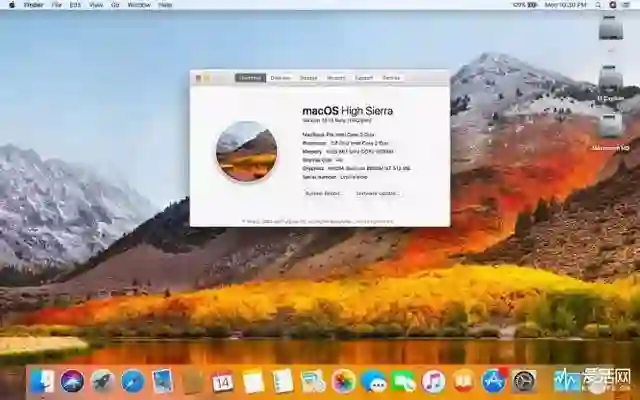The height and width of the screenshot is (400, 640).
Task: Click the High Sierra circular logo image
Action: [x=247, y=151]
